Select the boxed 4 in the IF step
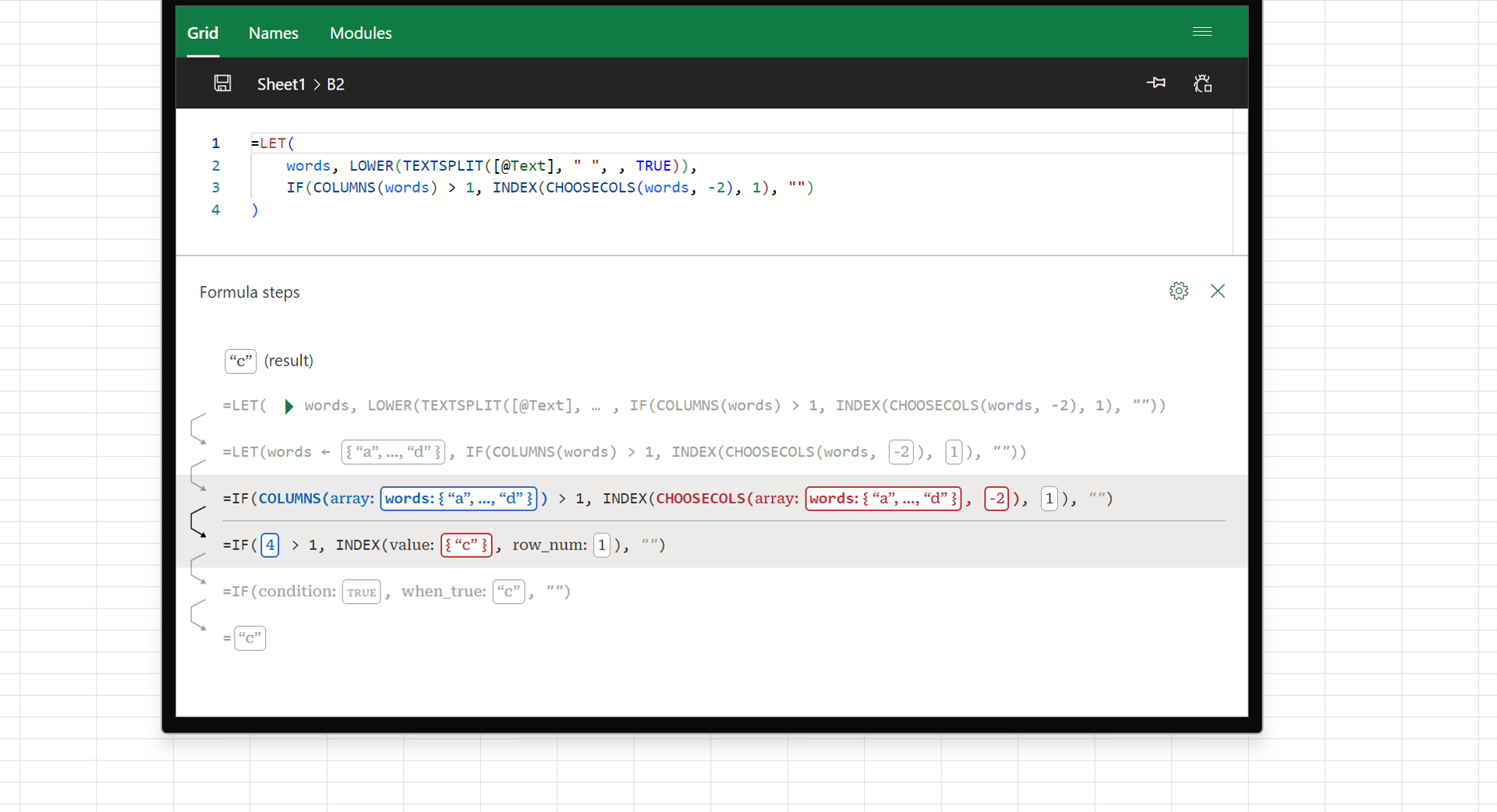This screenshot has height=812, width=1497. coord(269,545)
